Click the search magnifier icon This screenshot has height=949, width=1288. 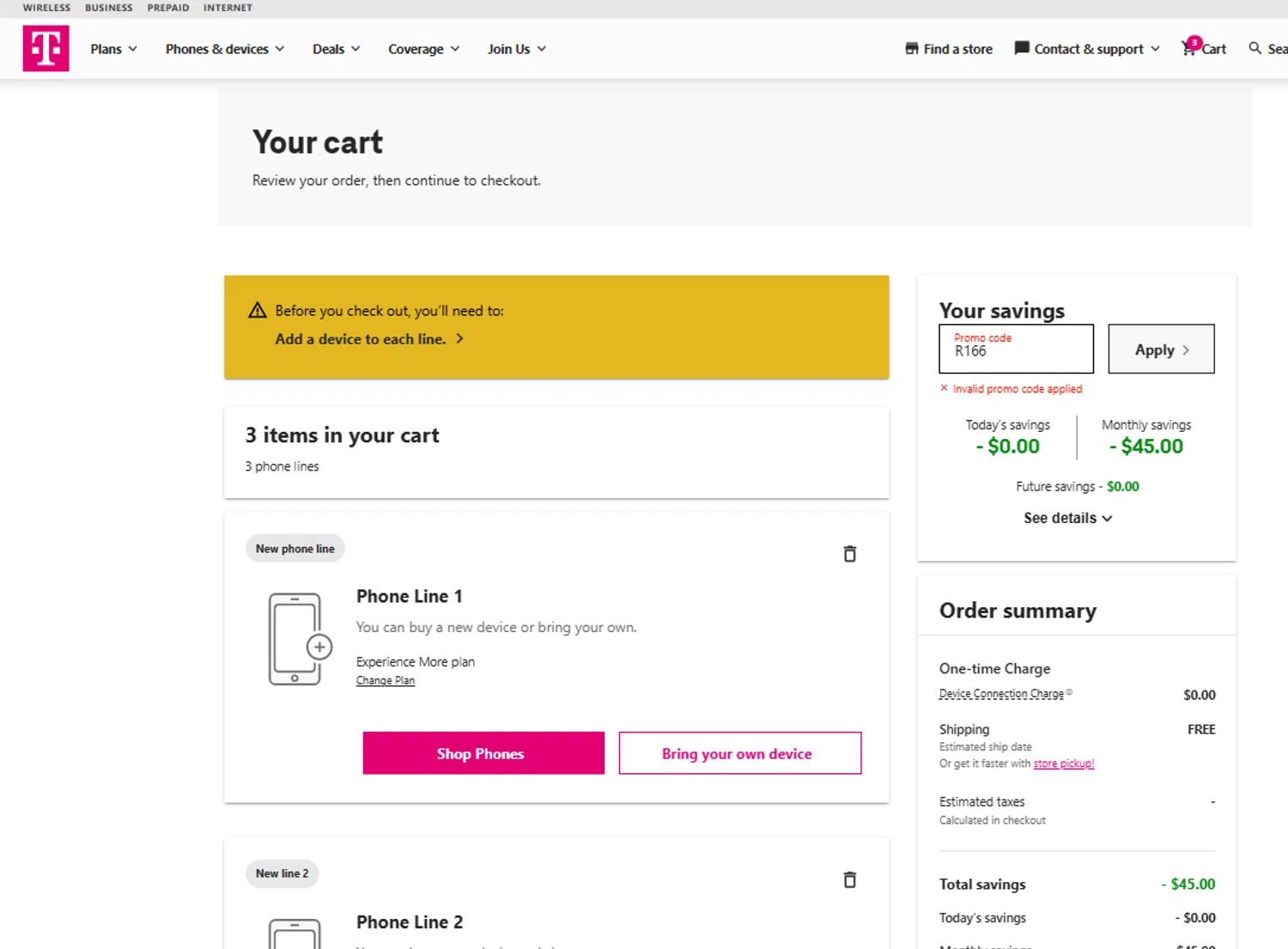[1255, 48]
